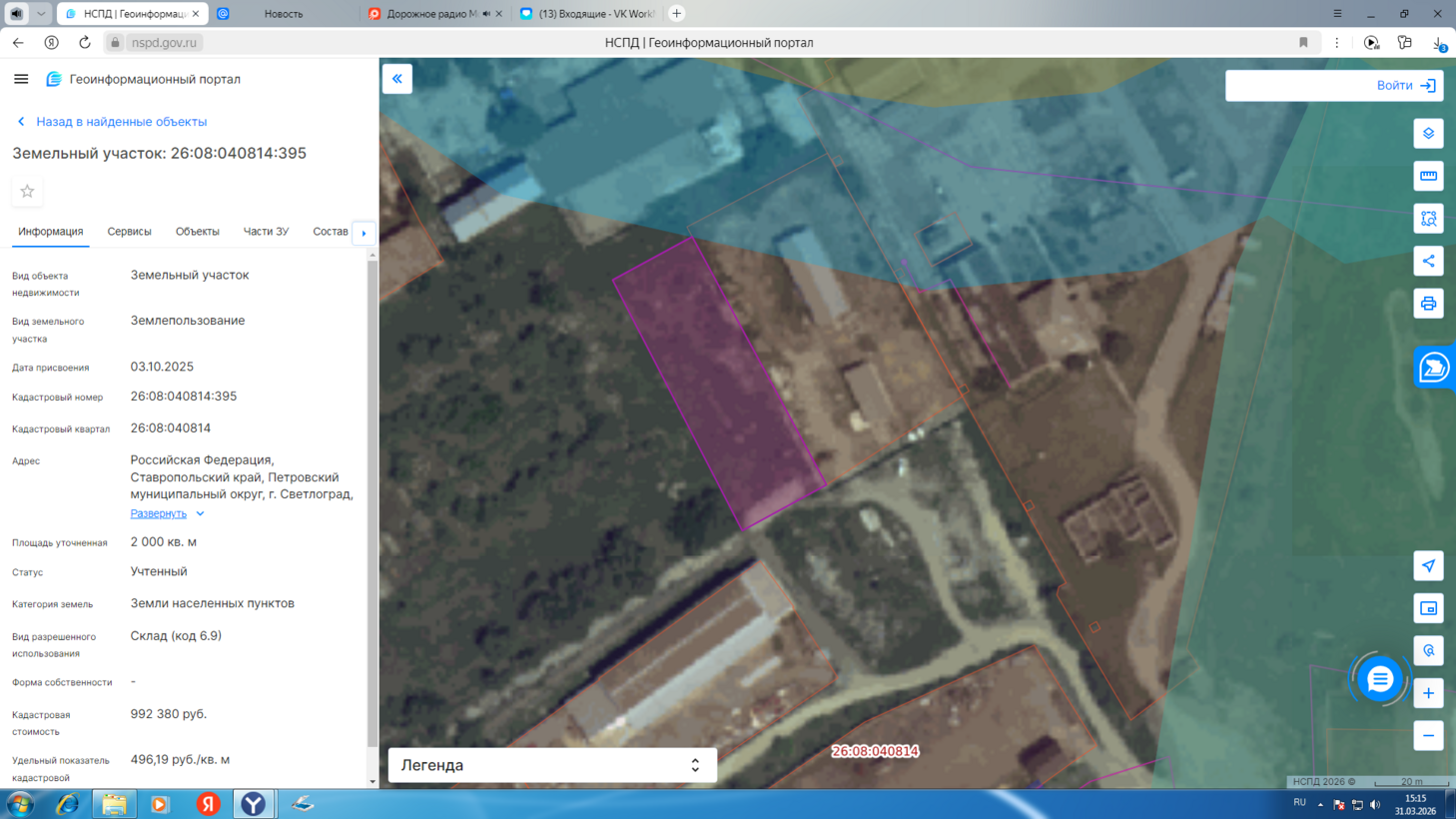
Task: Open the hamburger main menu
Action: point(21,79)
